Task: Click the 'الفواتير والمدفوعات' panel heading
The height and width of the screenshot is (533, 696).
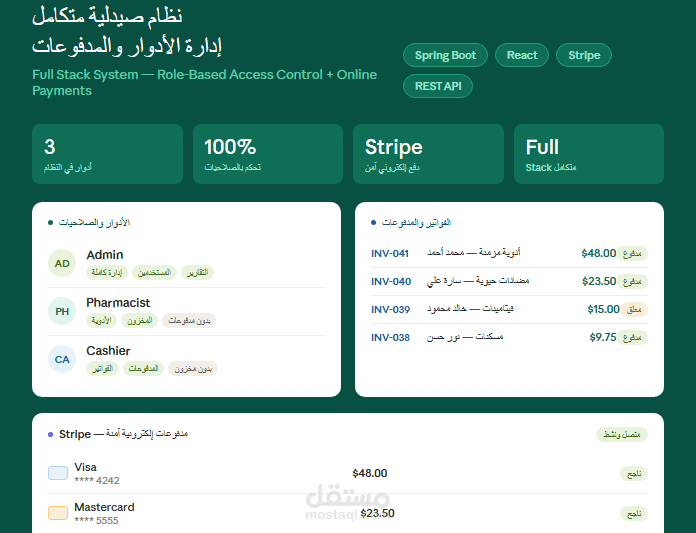Action: (416, 222)
